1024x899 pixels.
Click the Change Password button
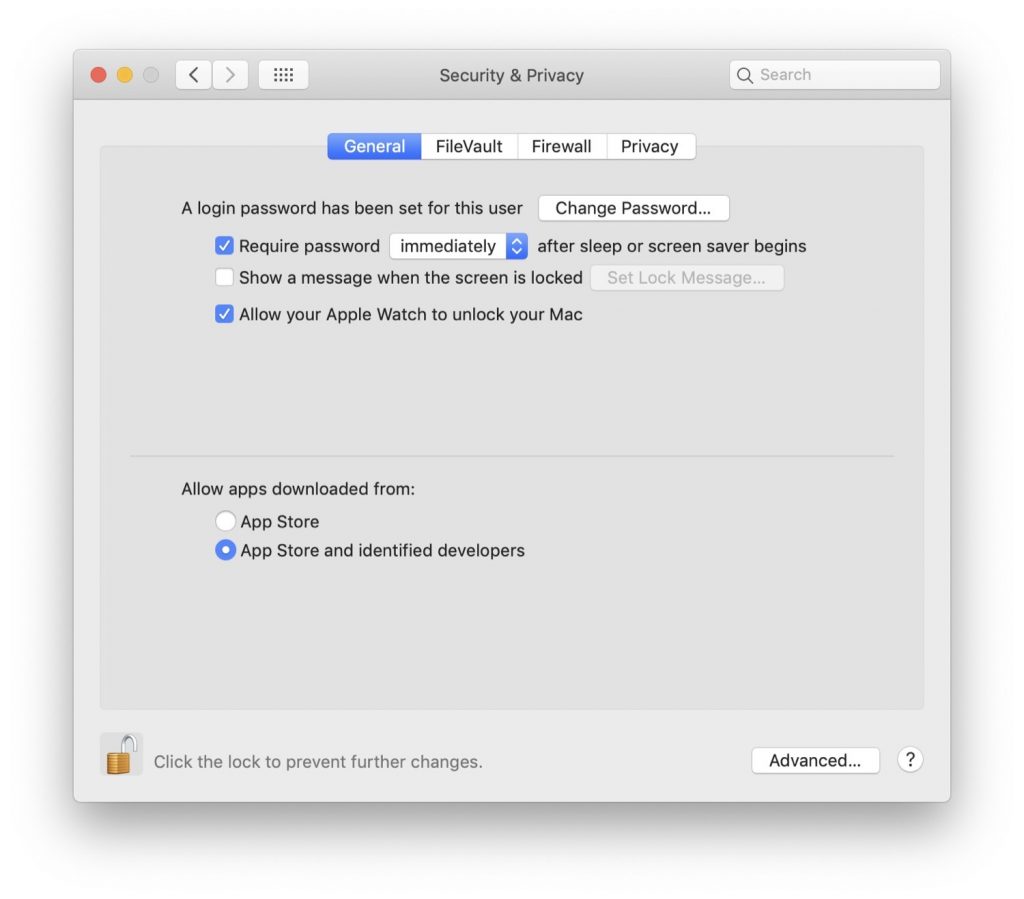point(633,208)
